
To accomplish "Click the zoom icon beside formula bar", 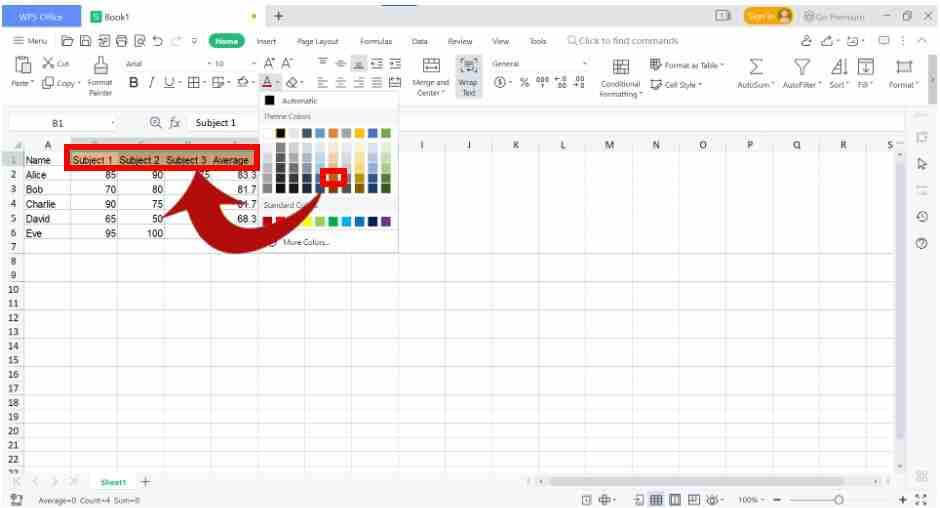I will 155,123.
